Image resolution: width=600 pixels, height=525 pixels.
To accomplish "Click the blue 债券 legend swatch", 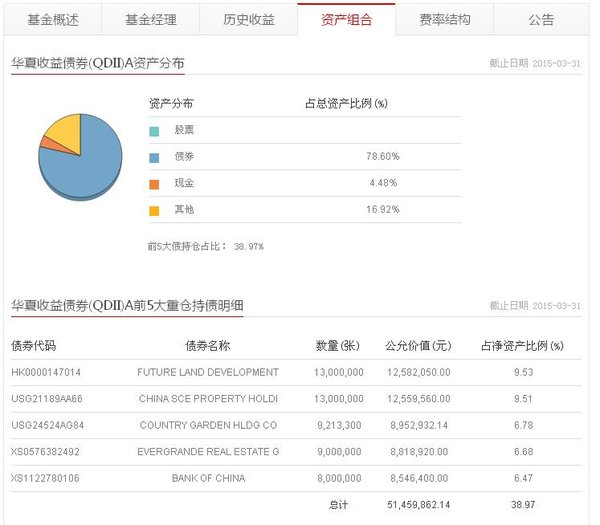I will (154, 158).
